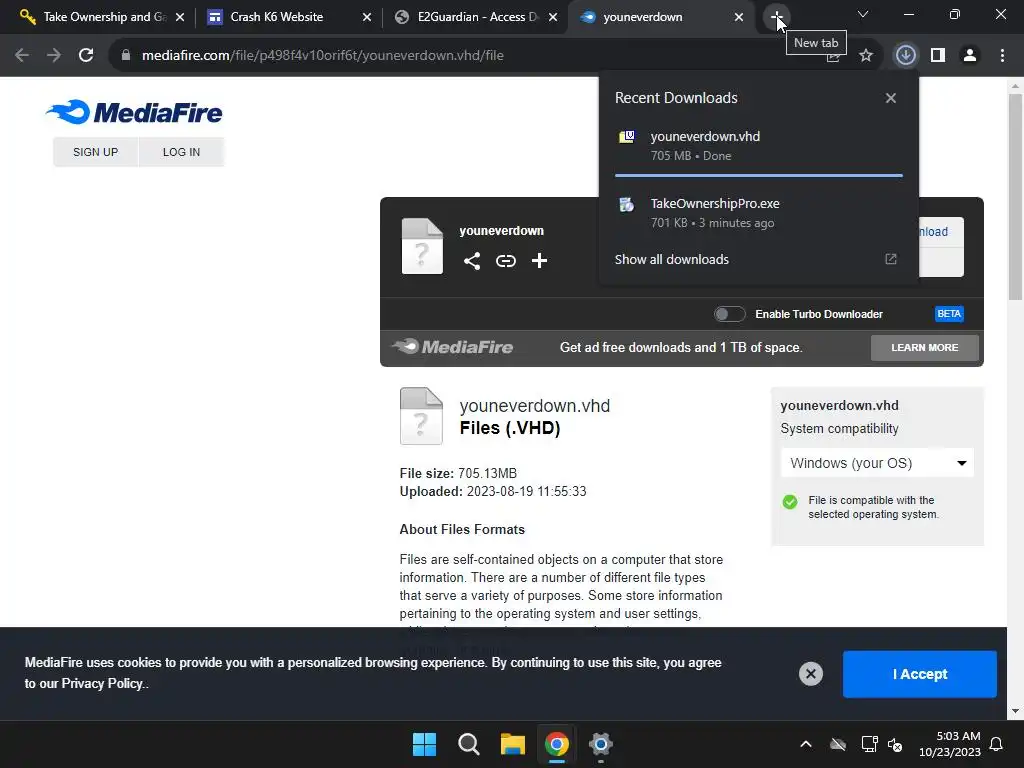Open Windows Start menu
Viewport: 1024px width, 768px height.
tap(424, 744)
